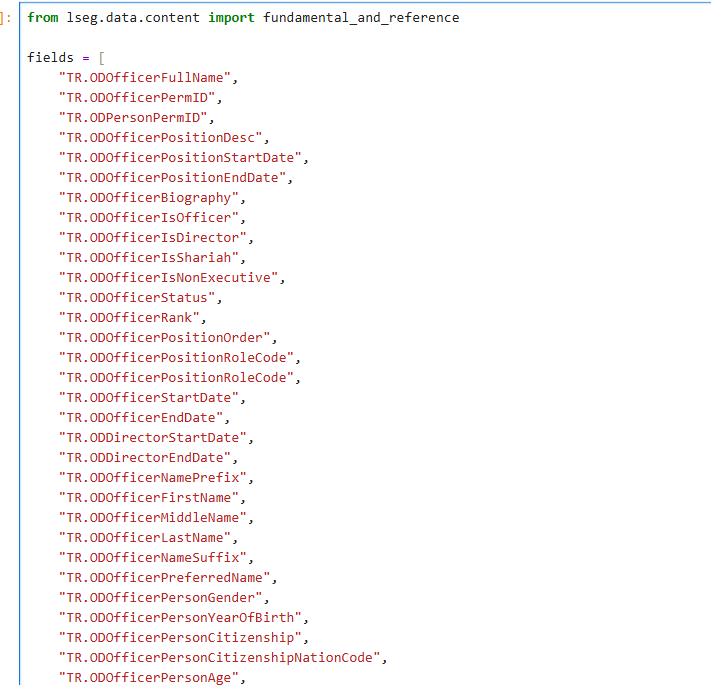Click the "TR.ODOfficerLastName" field
The height and width of the screenshot is (685, 711).
click(145, 537)
